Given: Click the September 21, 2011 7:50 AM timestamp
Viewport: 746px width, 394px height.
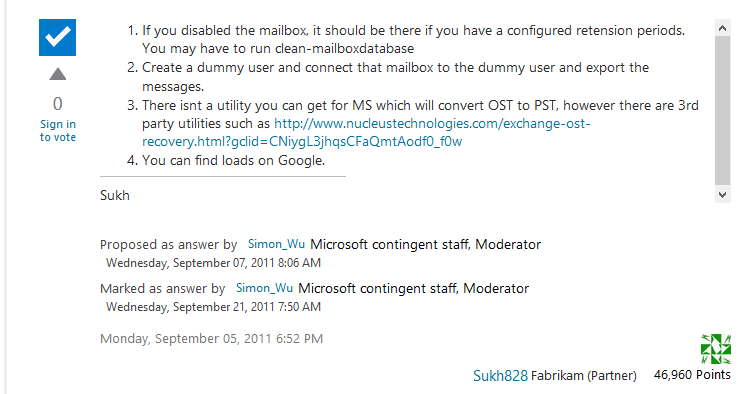Looking at the screenshot, I should tap(213, 306).
